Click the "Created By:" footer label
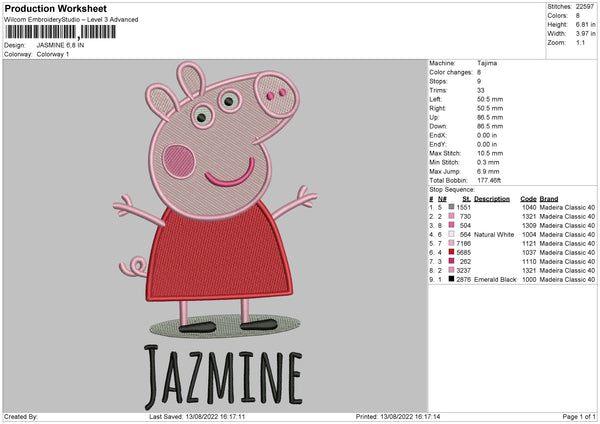Screen dimensions: 600x424 point(21,416)
